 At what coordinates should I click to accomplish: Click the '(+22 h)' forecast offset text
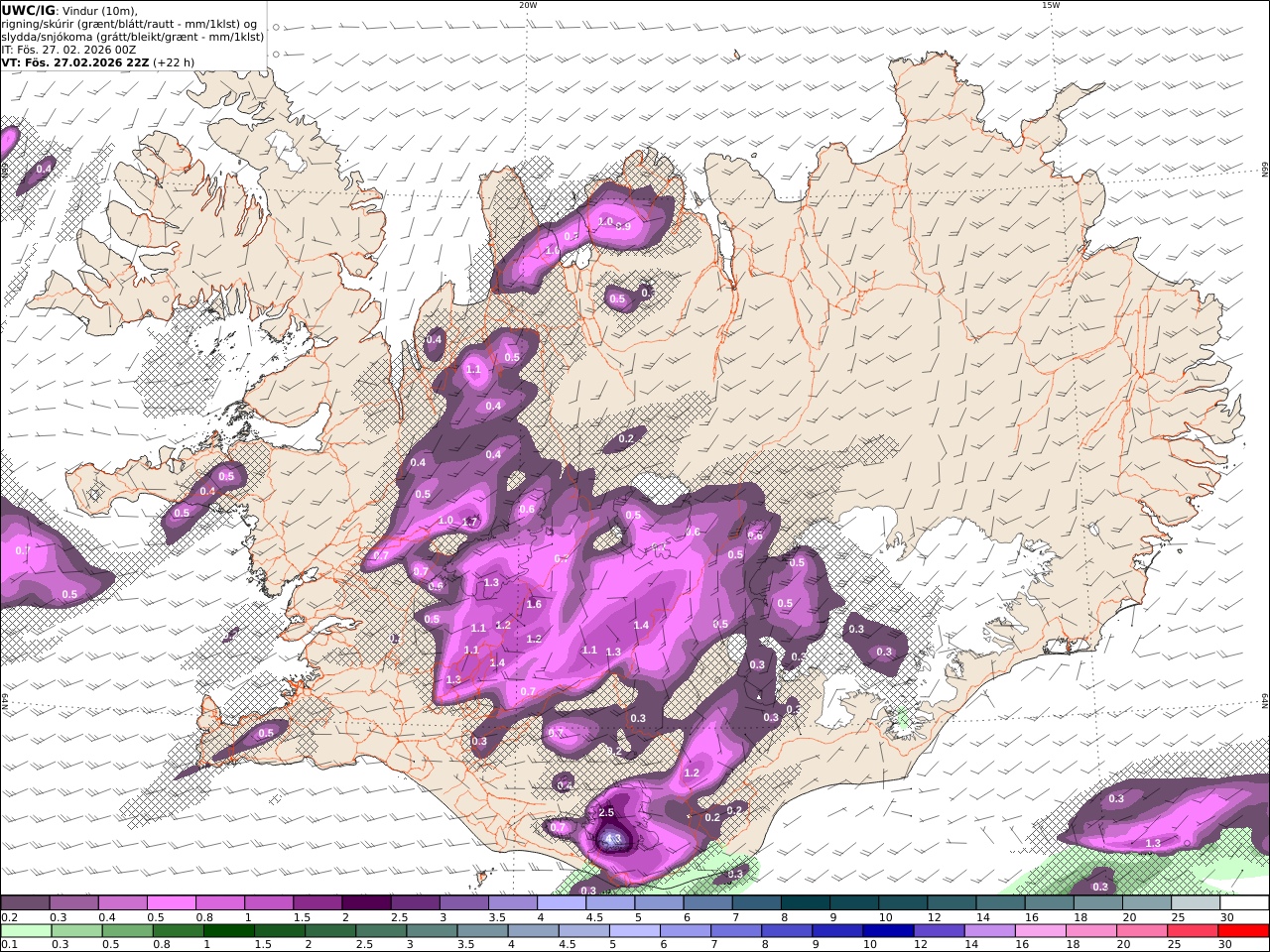click(174, 62)
